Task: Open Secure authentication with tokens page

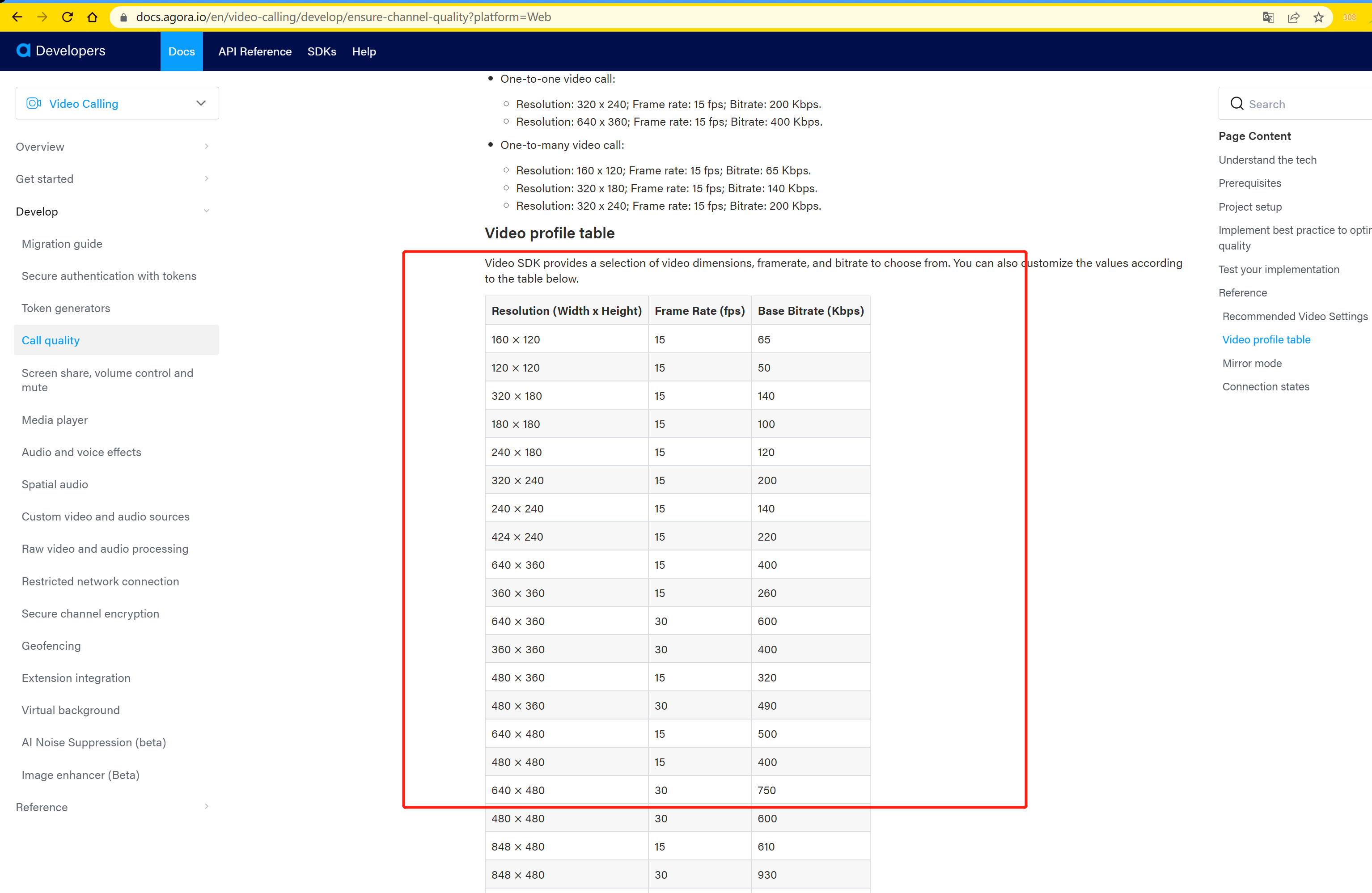Action: click(x=109, y=276)
